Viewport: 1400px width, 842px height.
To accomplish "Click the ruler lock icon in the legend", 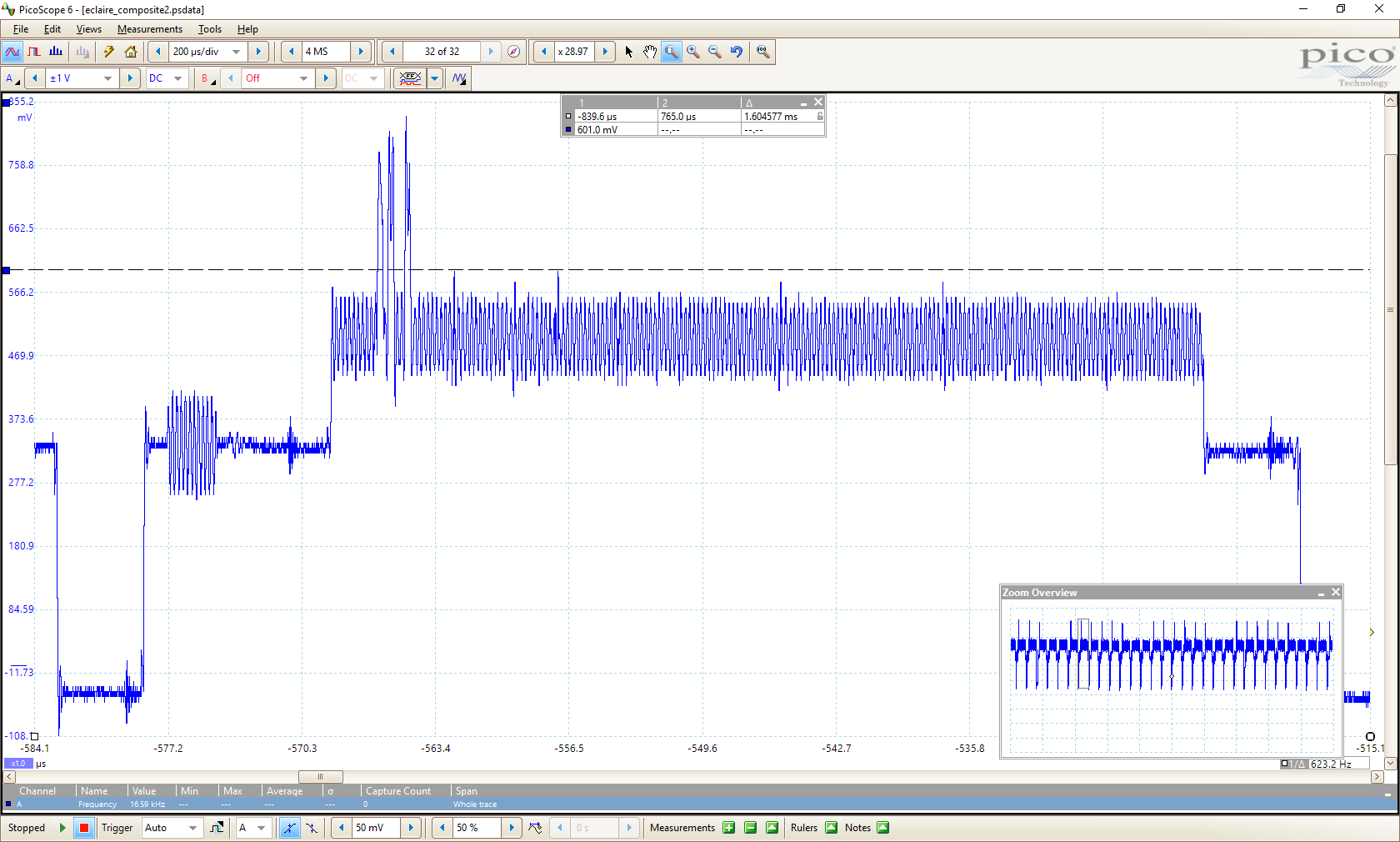I will [820, 117].
